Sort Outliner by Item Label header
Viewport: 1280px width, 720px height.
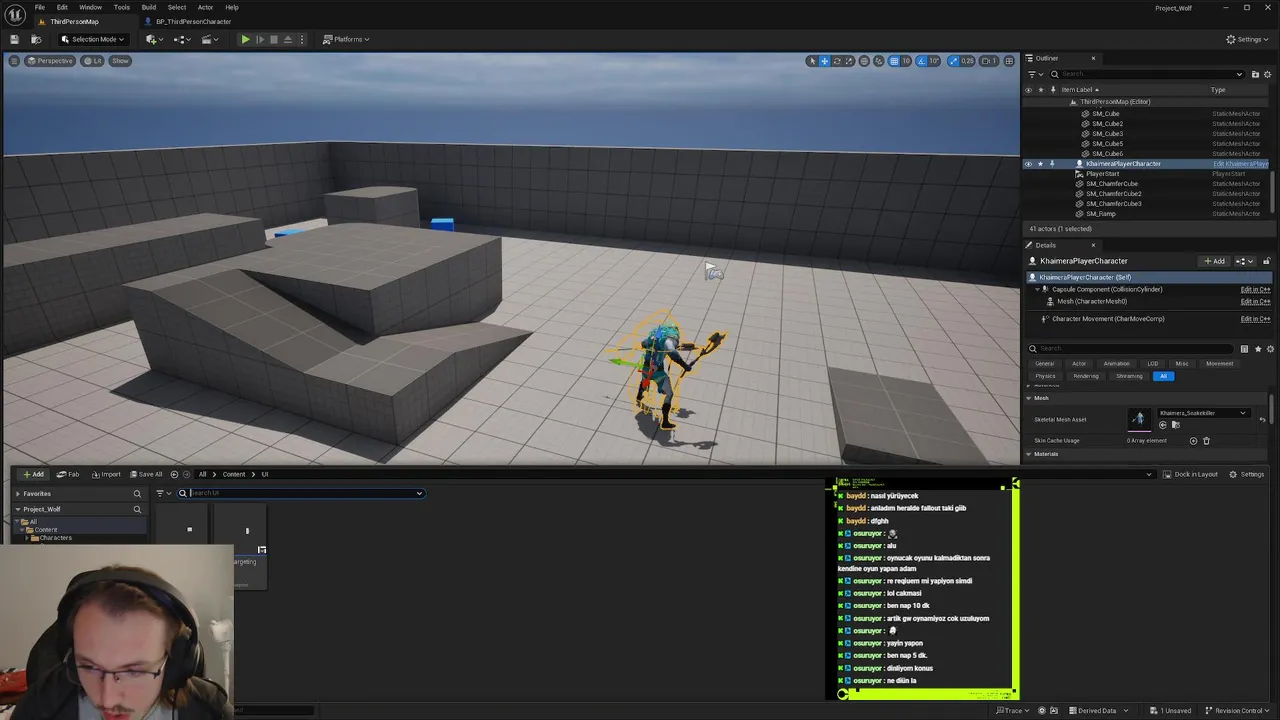[x=1080, y=90]
